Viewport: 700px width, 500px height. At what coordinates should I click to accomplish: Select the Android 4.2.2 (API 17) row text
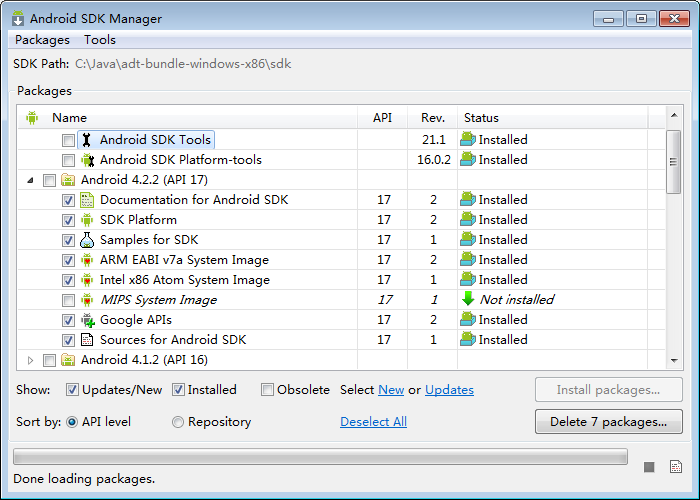144,180
